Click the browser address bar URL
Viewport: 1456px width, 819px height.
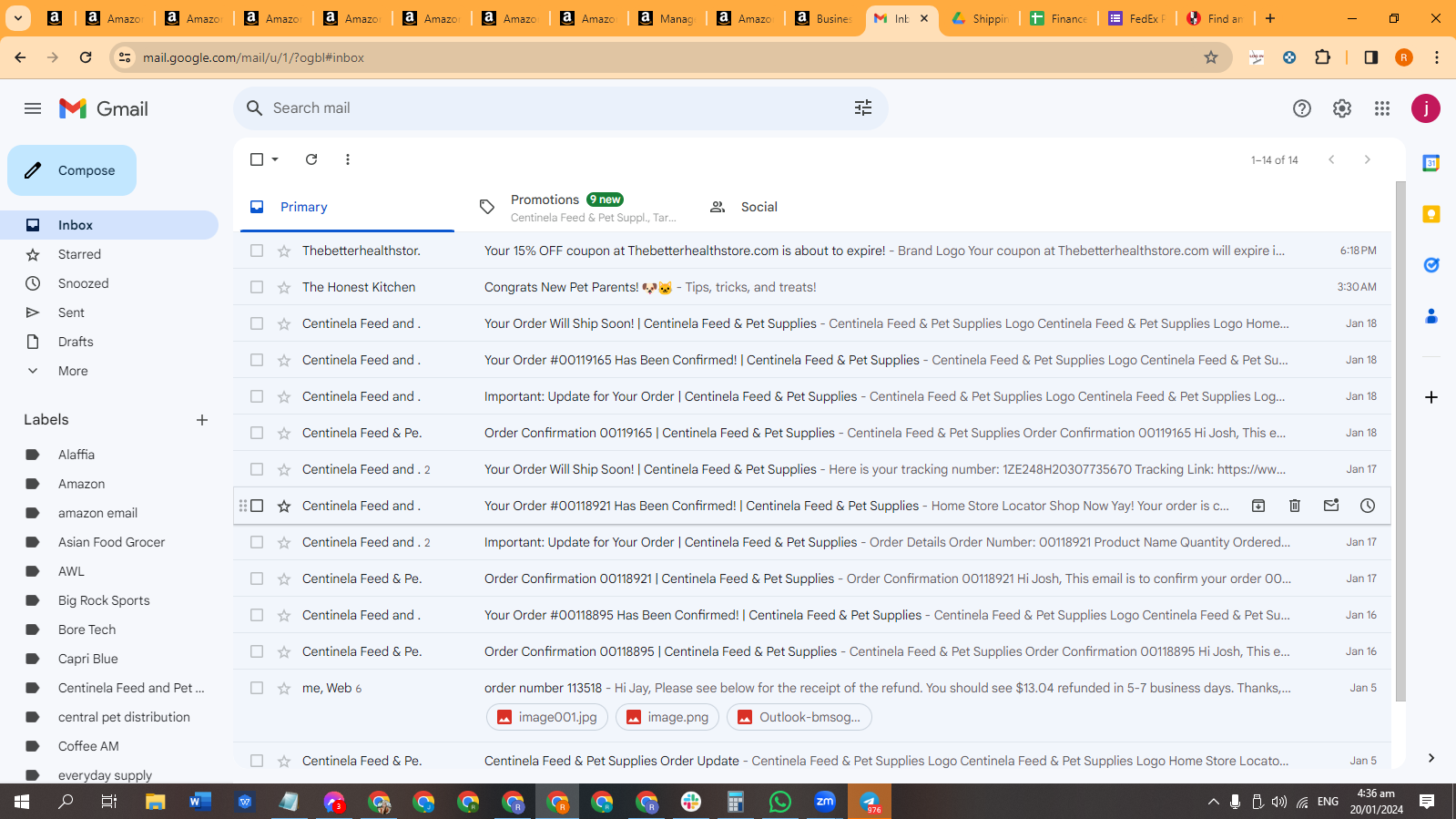point(253,57)
